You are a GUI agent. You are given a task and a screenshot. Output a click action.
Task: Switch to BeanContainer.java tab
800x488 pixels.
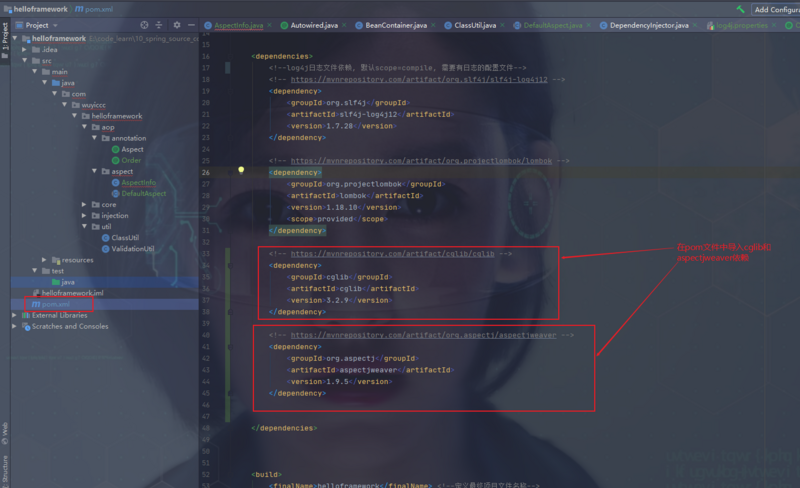tap(395, 25)
